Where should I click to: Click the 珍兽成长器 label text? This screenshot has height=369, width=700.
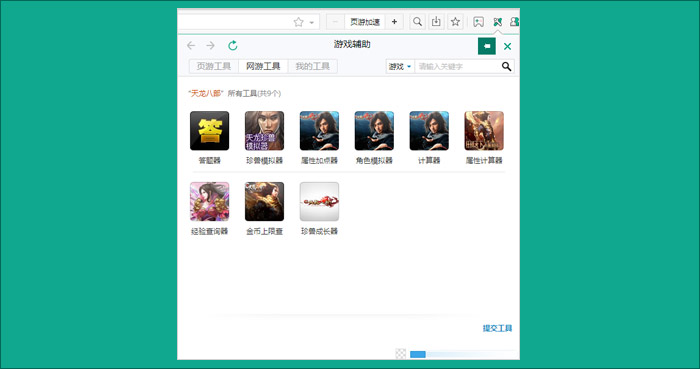click(x=319, y=232)
